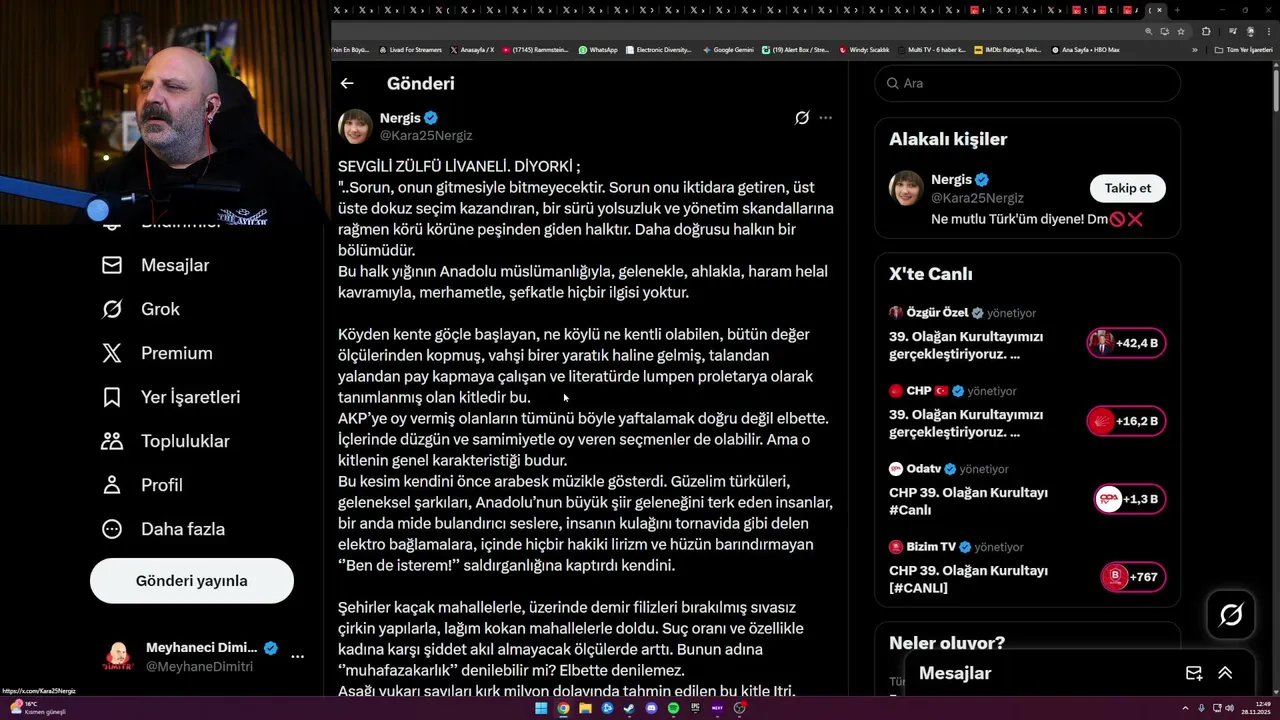Open Ana Sayfa • HBO Max bookmark
Viewport: 1280px width, 720px height.
click(x=1085, y=49)
